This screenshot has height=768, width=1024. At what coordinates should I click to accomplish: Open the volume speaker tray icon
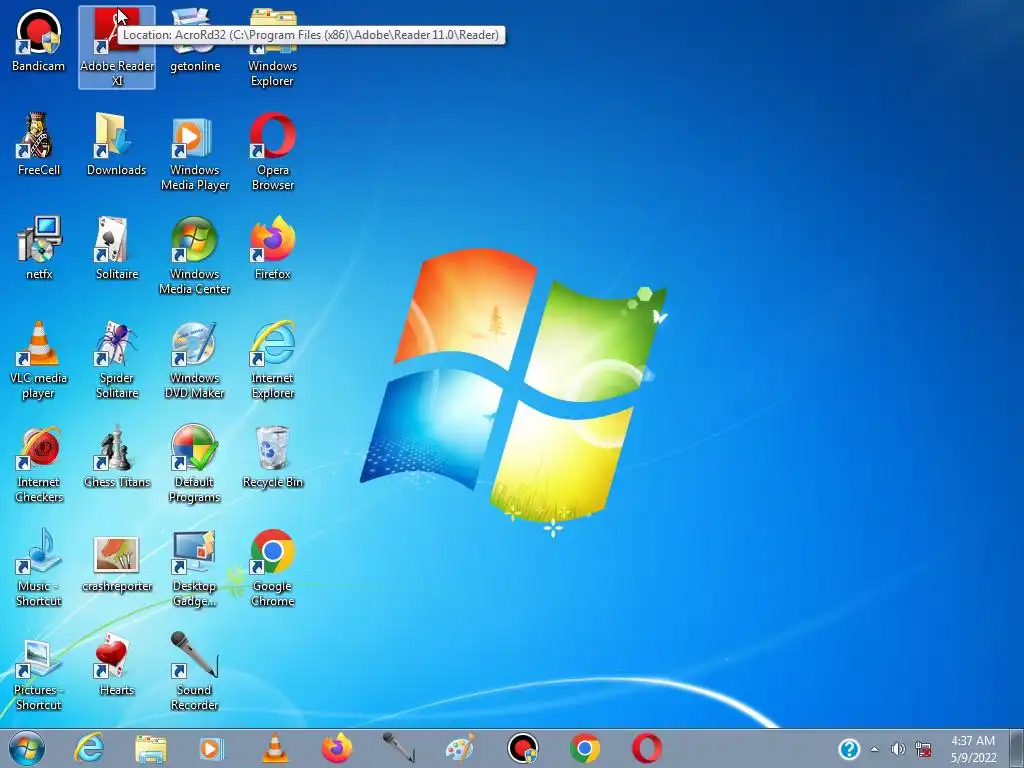[x=899, y=749]
